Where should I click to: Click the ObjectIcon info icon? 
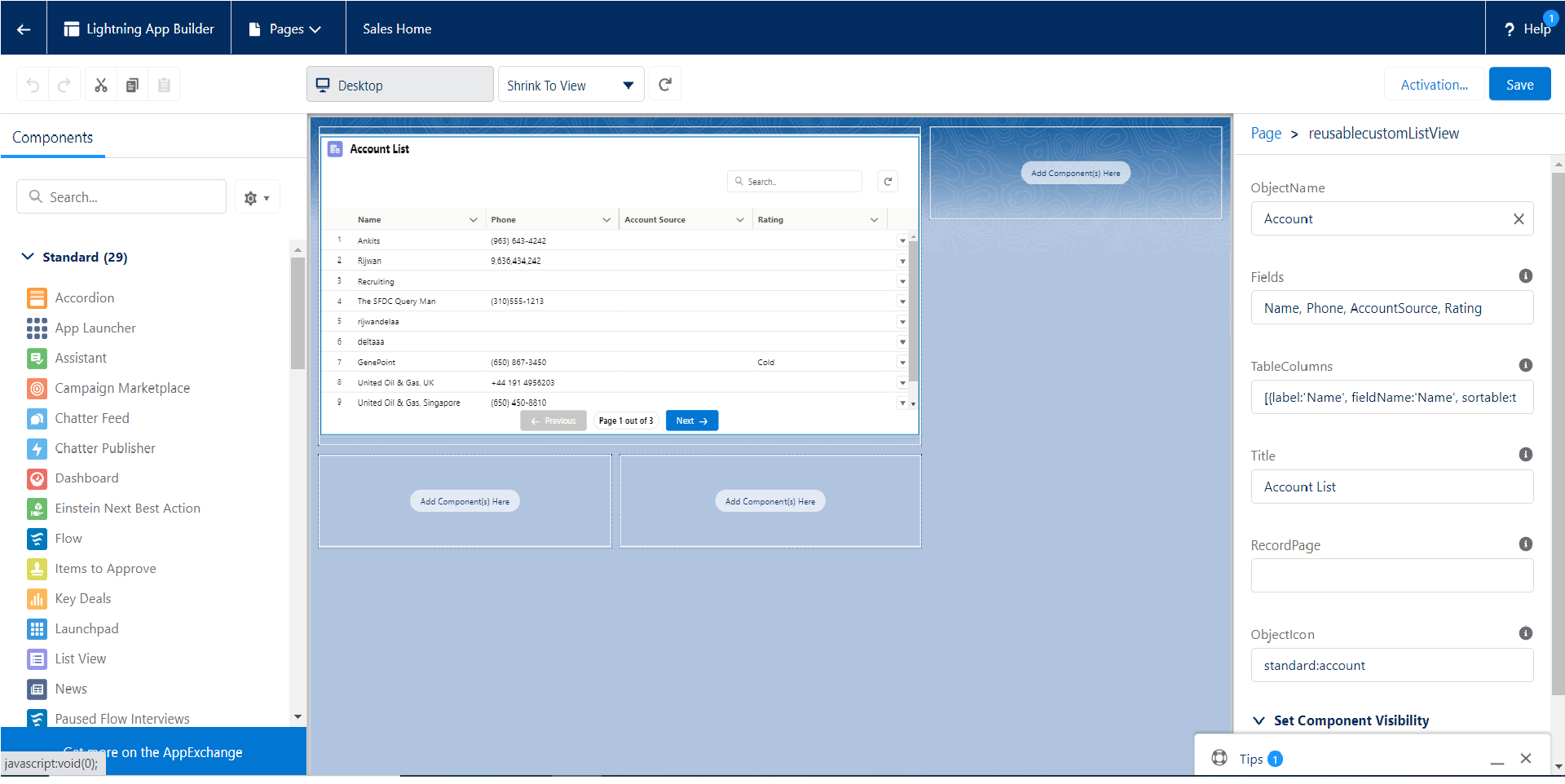(x=1526, y=633)
